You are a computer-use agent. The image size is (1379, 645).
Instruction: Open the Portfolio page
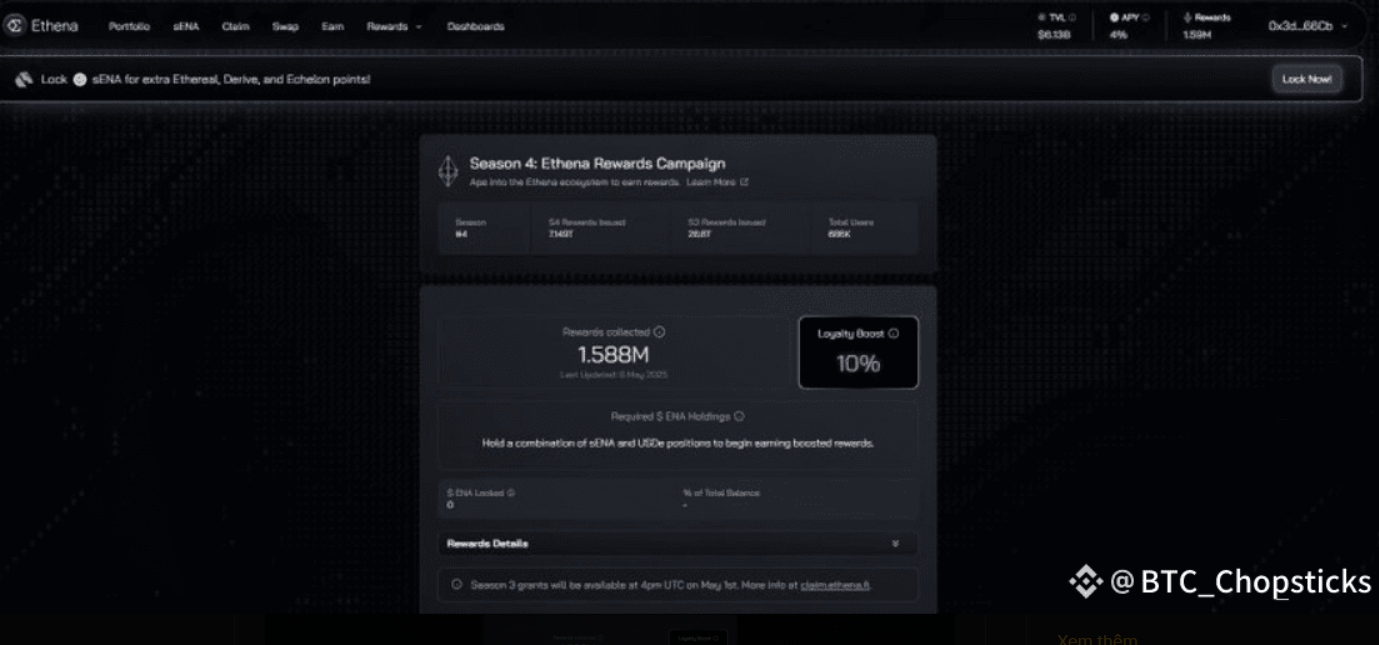pos(129,27)
